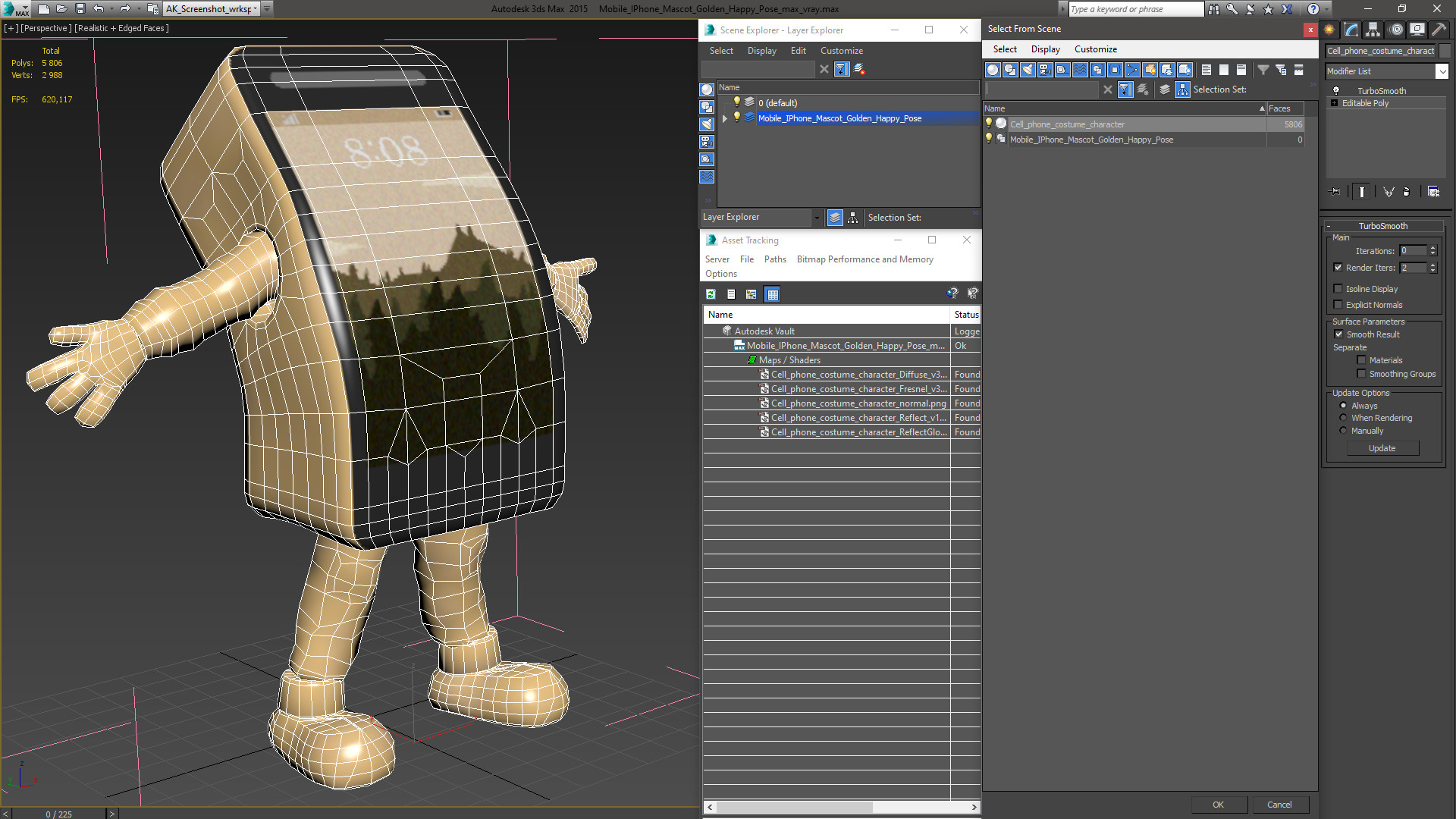This screenshot has width=1456, height=819.
Task: Click Show End Result toggle icon
Action: click(x=1362, y=192)
